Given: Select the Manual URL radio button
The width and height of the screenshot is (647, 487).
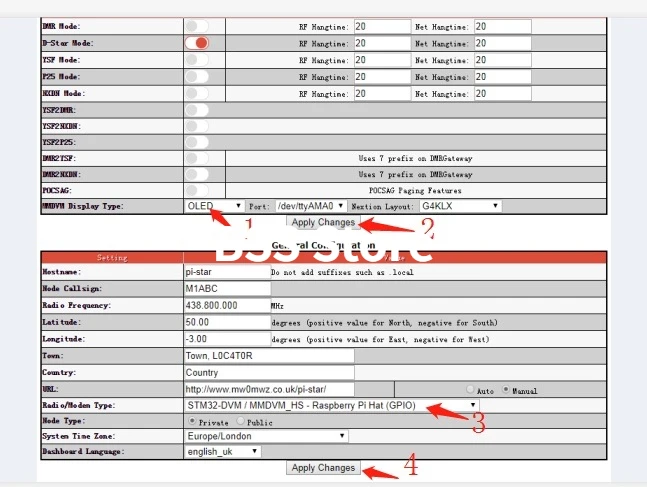Looking at the screenshot, I should [x=505, y=389].
